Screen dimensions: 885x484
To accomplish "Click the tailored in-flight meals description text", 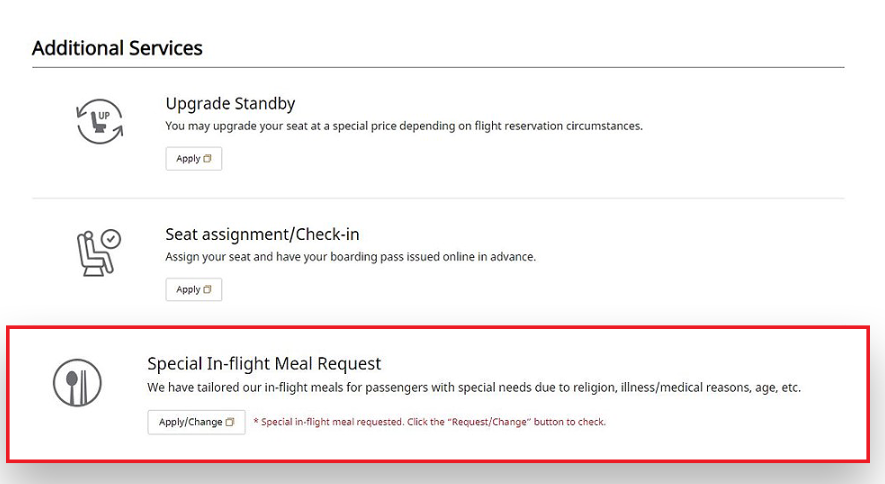I will 474,387.
